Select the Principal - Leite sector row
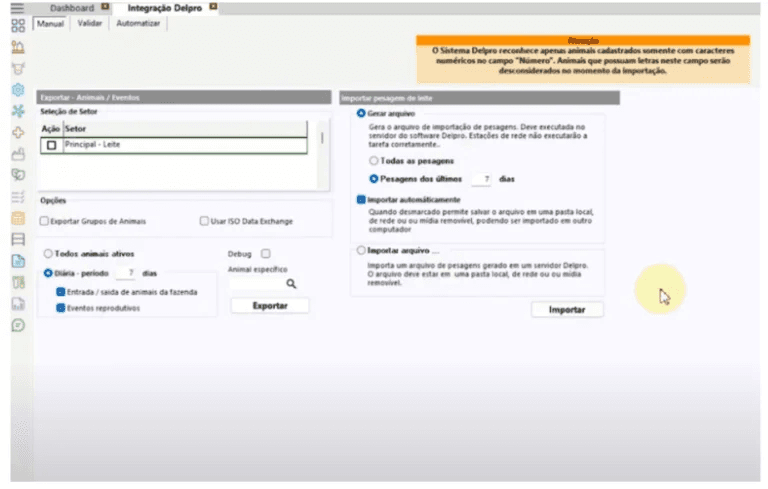 (x=174, y=146)
